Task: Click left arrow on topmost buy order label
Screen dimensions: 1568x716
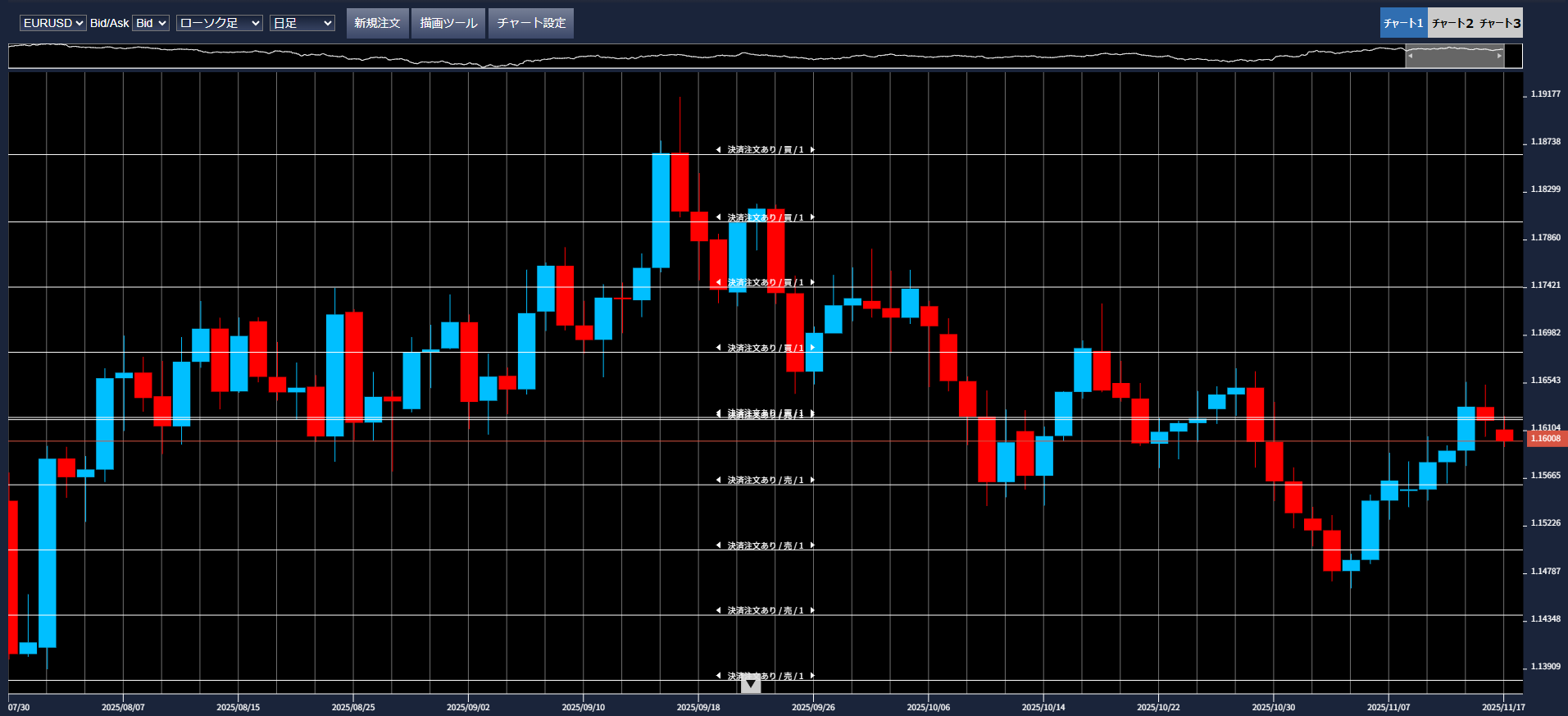Action: pos(718,150)
